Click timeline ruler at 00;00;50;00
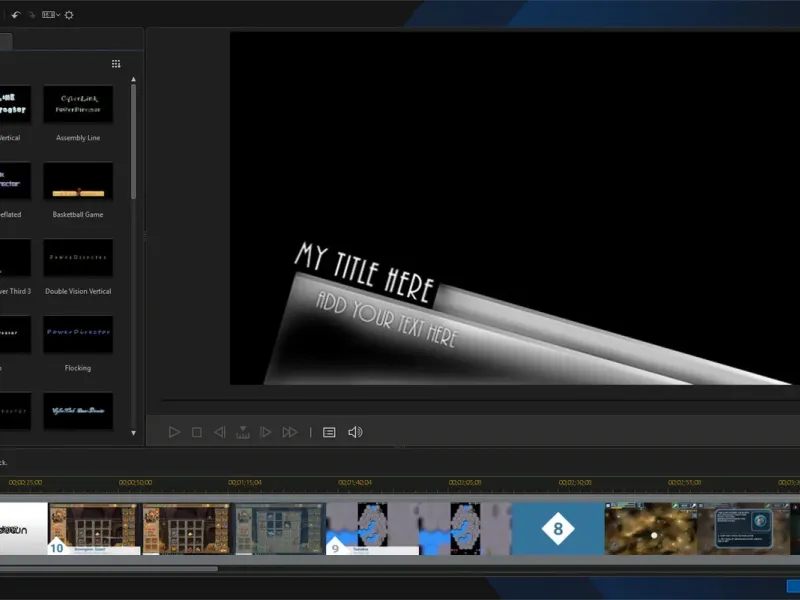This screenshot has width=800, height=600. click(135, 482)
